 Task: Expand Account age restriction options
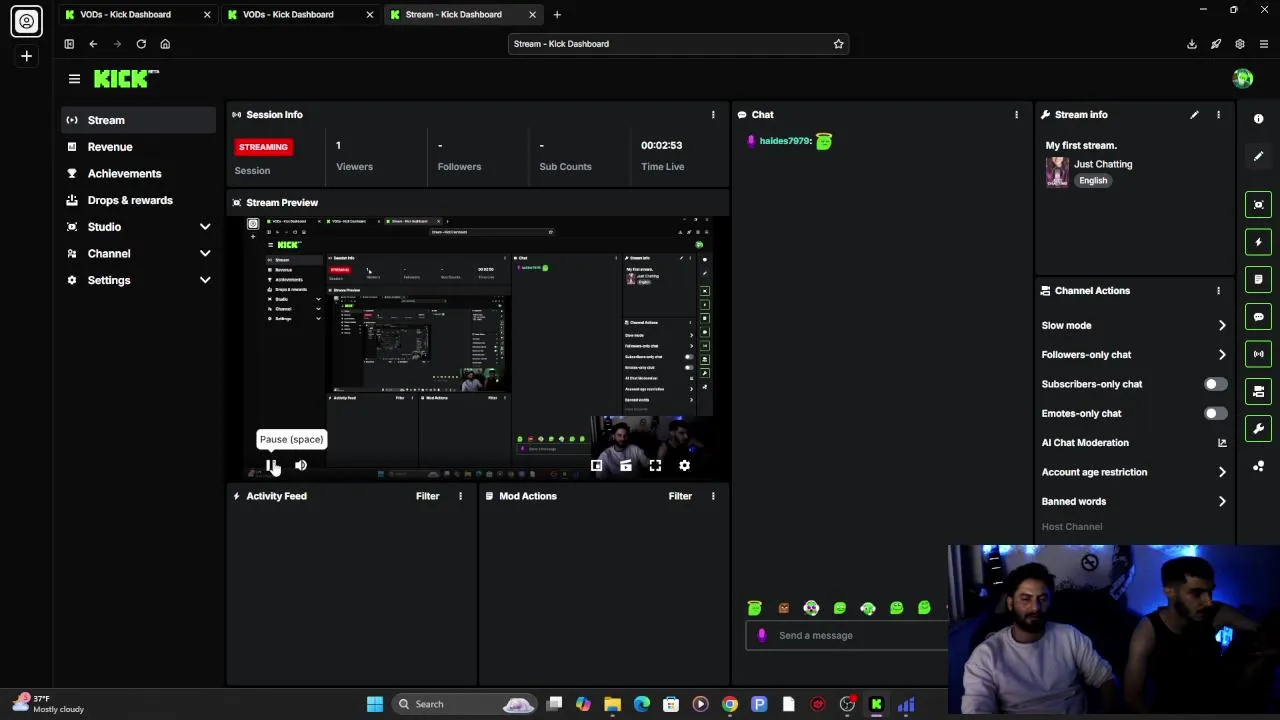[x=1222, y=472]
